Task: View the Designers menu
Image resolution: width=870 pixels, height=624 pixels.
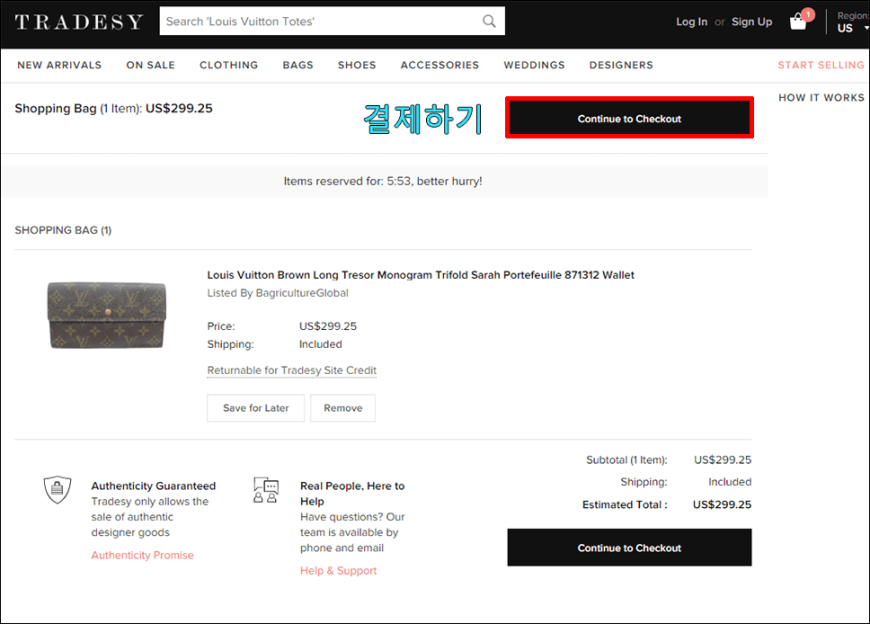Action: coord(621,65)
